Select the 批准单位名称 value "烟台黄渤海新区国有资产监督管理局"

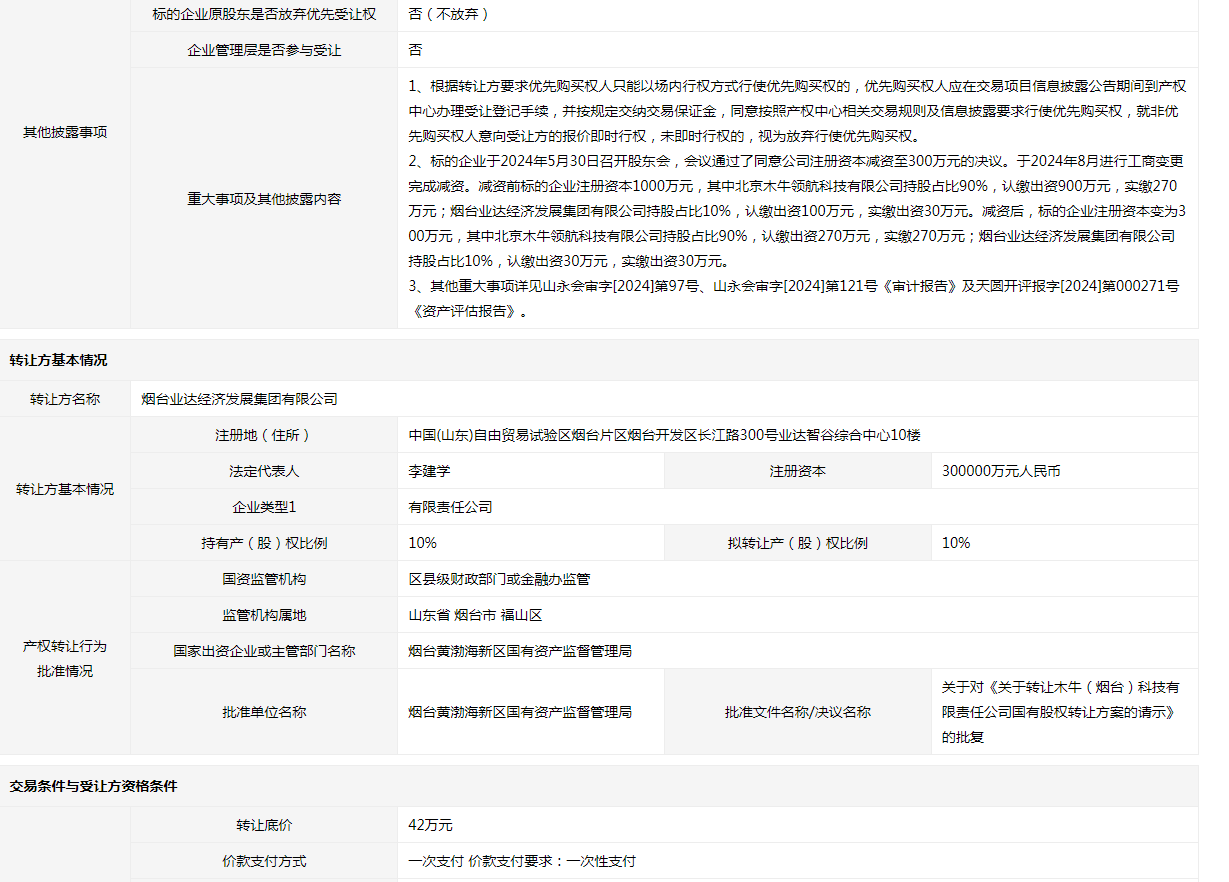pyautogui.click(x=520, y=712)
